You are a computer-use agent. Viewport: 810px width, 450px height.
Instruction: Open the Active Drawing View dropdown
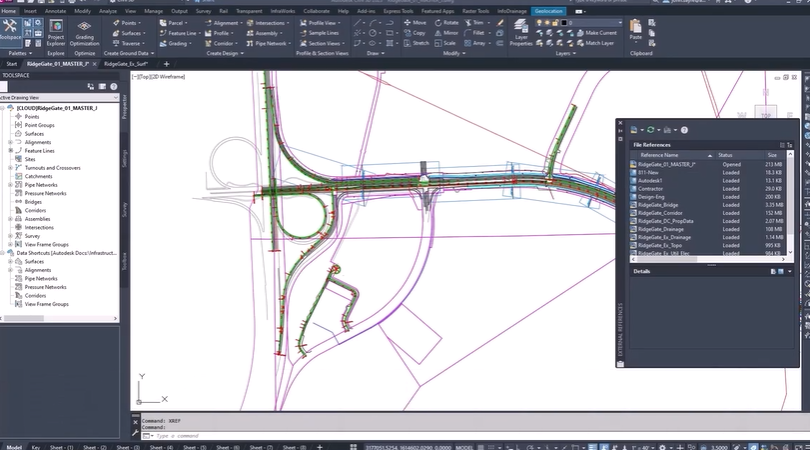tap(59, 97)
